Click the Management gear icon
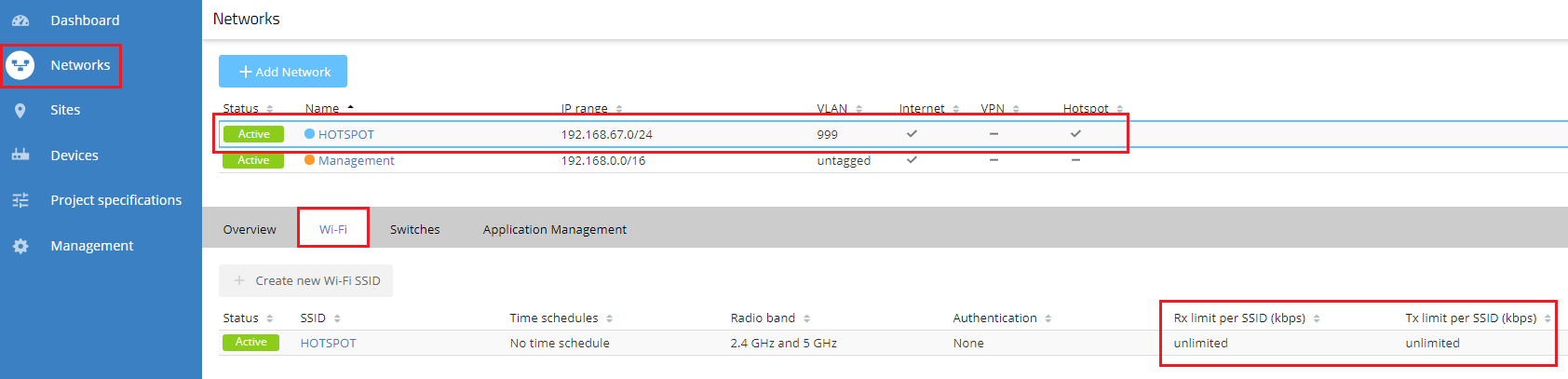 (x=20, y=246)
